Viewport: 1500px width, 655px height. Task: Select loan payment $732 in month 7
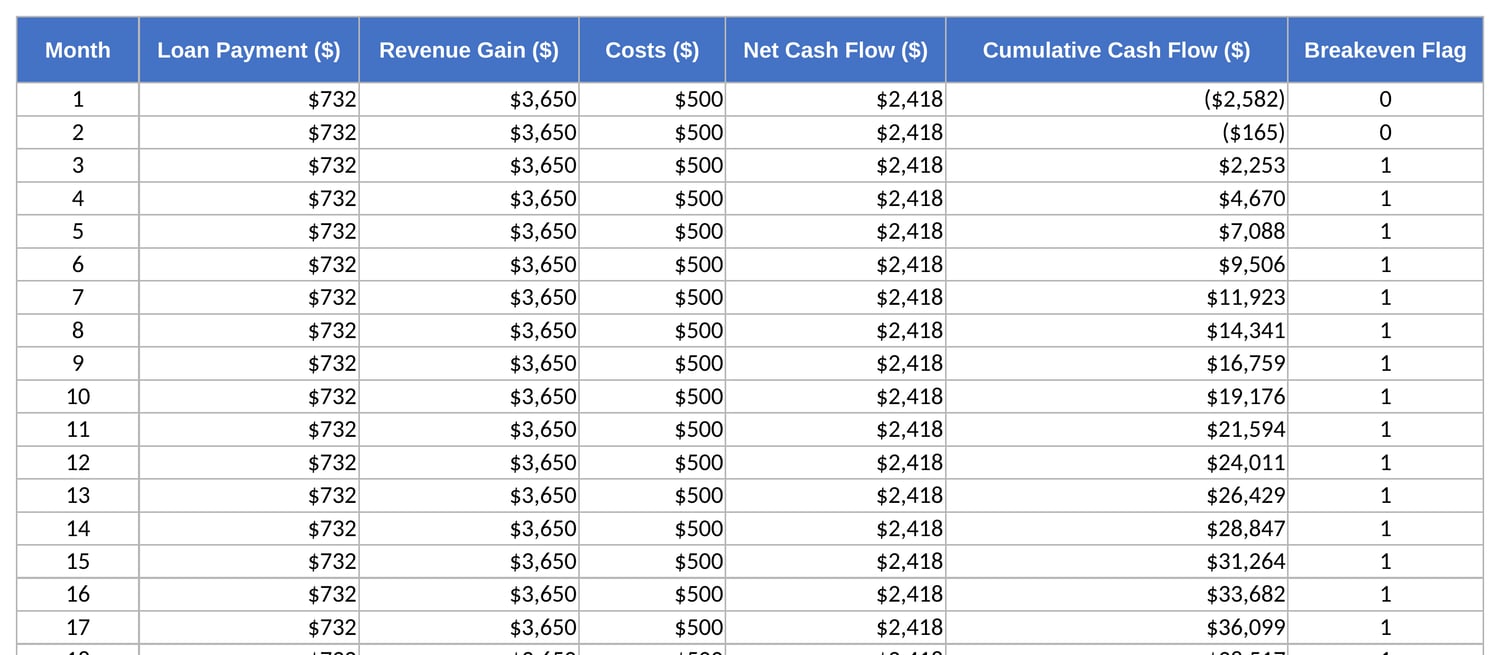tap(249, 297)
